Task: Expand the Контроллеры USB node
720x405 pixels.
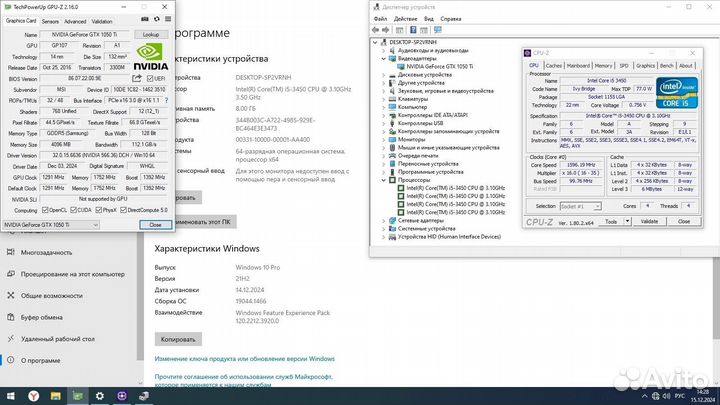Action: pyautogui.click(x=383, y=123)
